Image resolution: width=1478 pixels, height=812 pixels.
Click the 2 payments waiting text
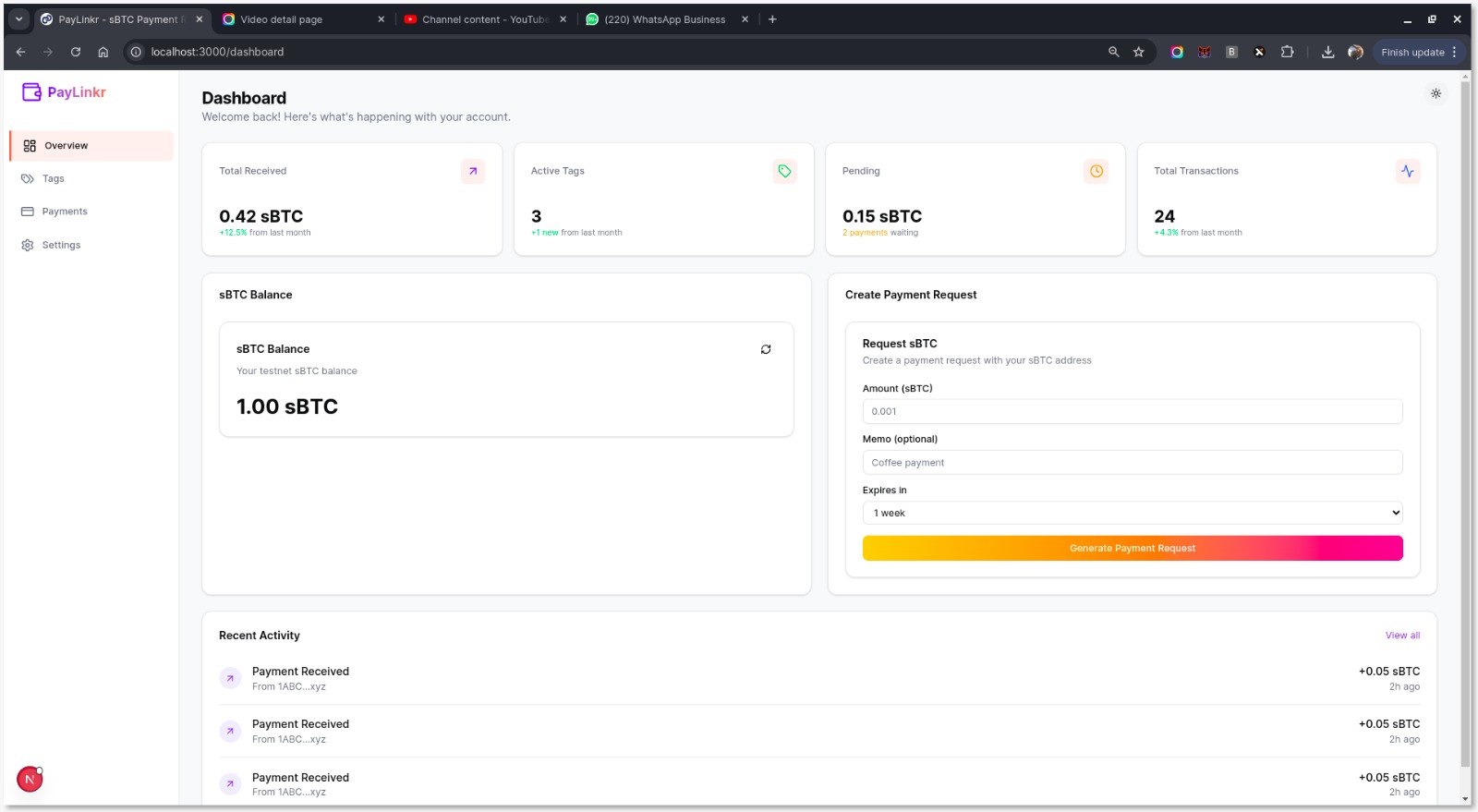click(x=880, y=233)
